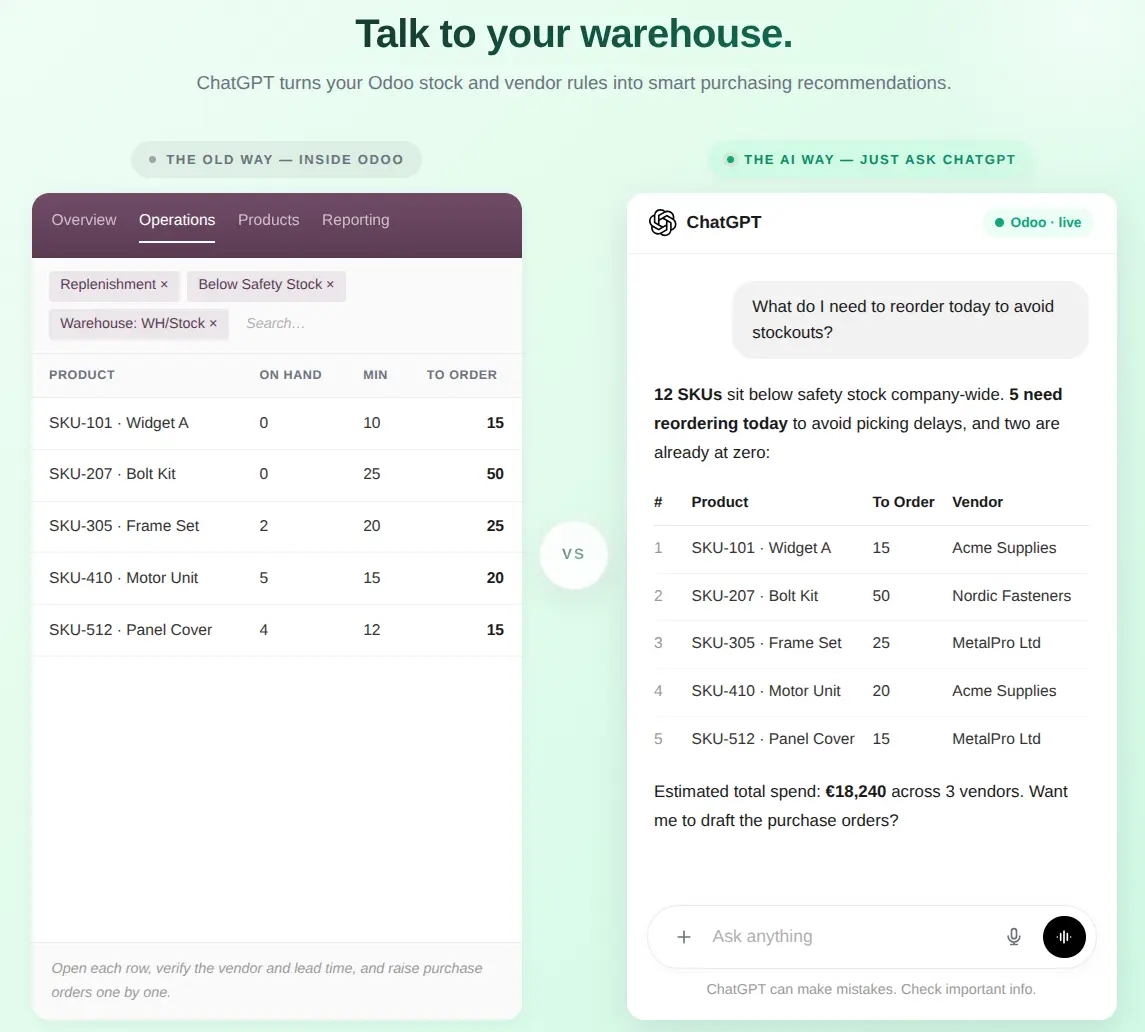The image size is (1145, 1032).
Task: Open the Overview tab
Action: (84, 220)
